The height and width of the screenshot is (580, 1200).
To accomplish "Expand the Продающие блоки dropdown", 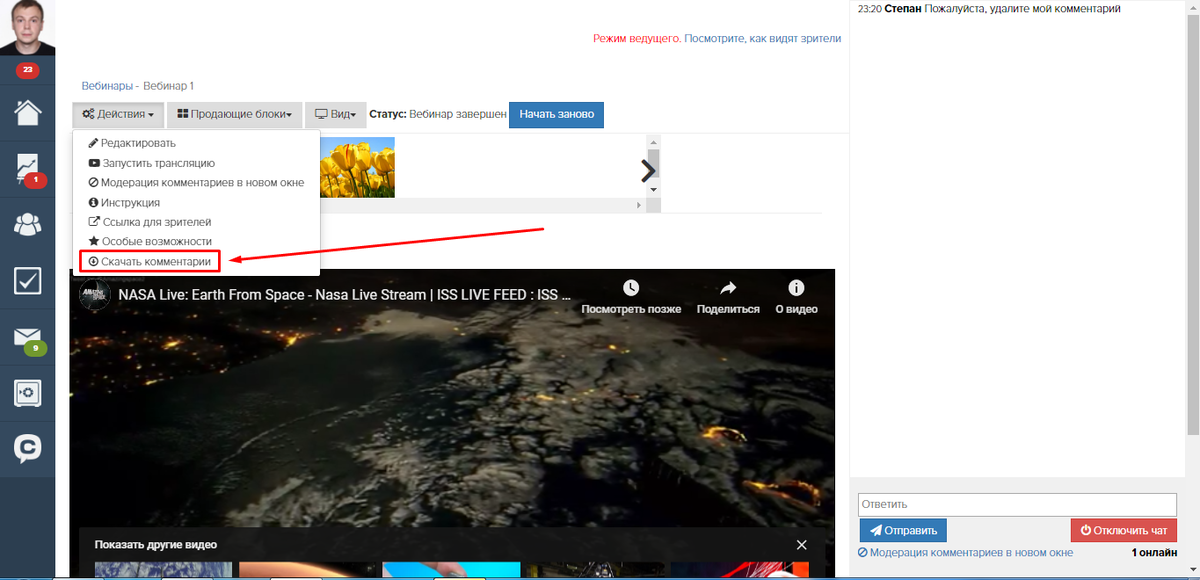I will (x=234, y=115).
